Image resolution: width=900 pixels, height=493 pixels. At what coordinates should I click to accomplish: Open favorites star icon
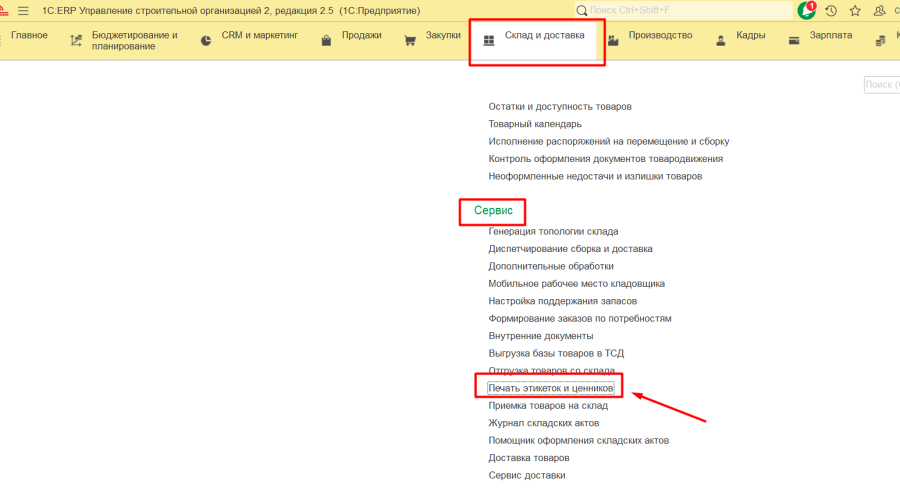click(855, 10)
